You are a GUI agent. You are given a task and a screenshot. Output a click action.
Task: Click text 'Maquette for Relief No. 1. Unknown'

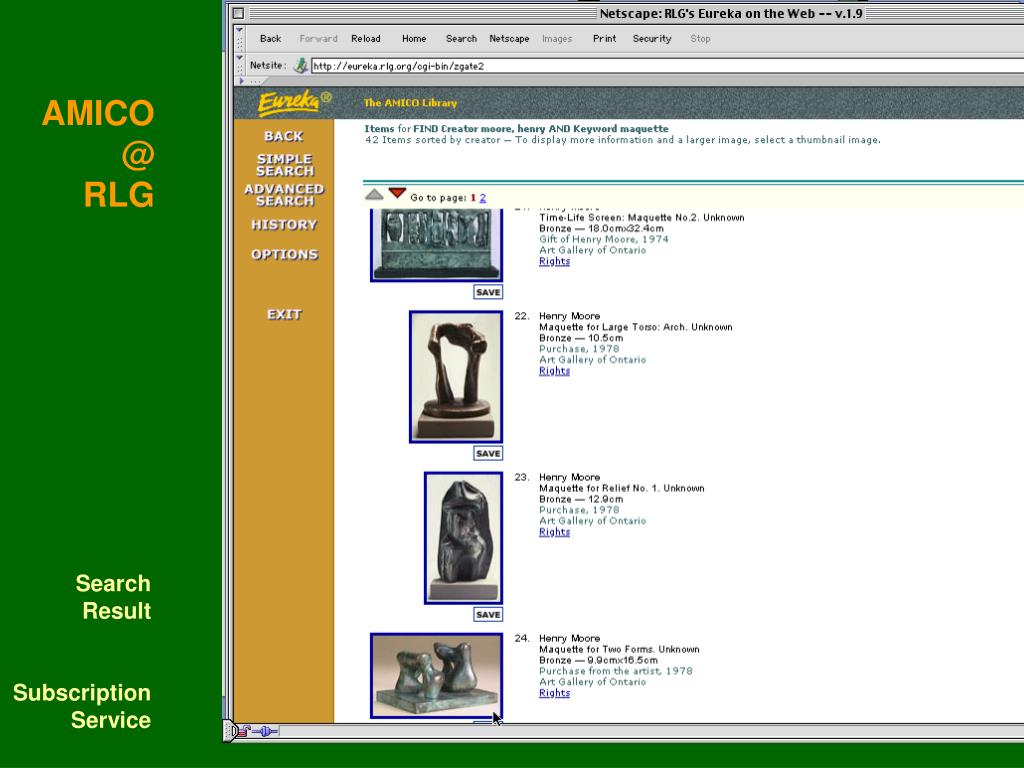[x=622, y=488]
